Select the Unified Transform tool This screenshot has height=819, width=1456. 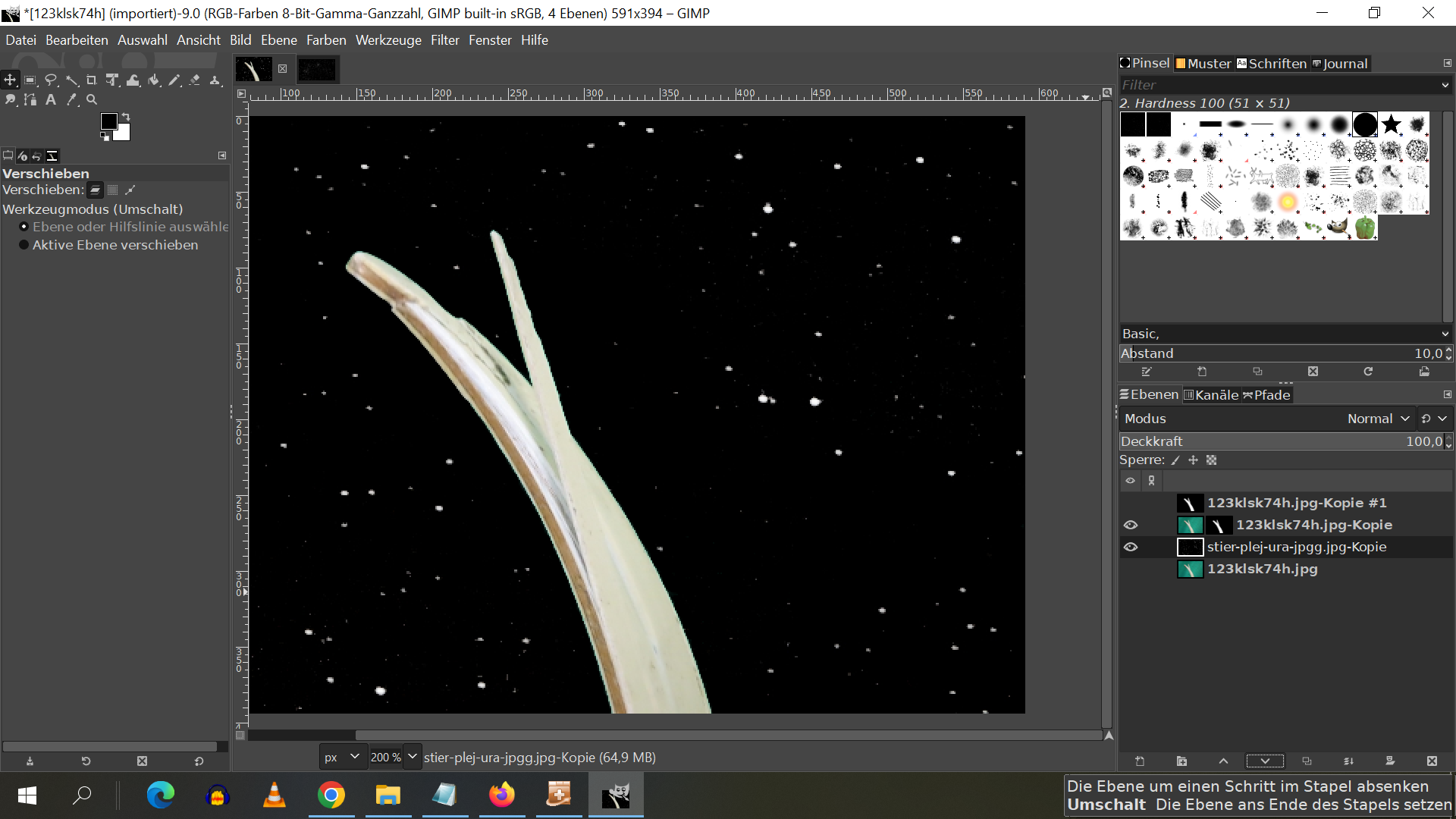[112, 80]
